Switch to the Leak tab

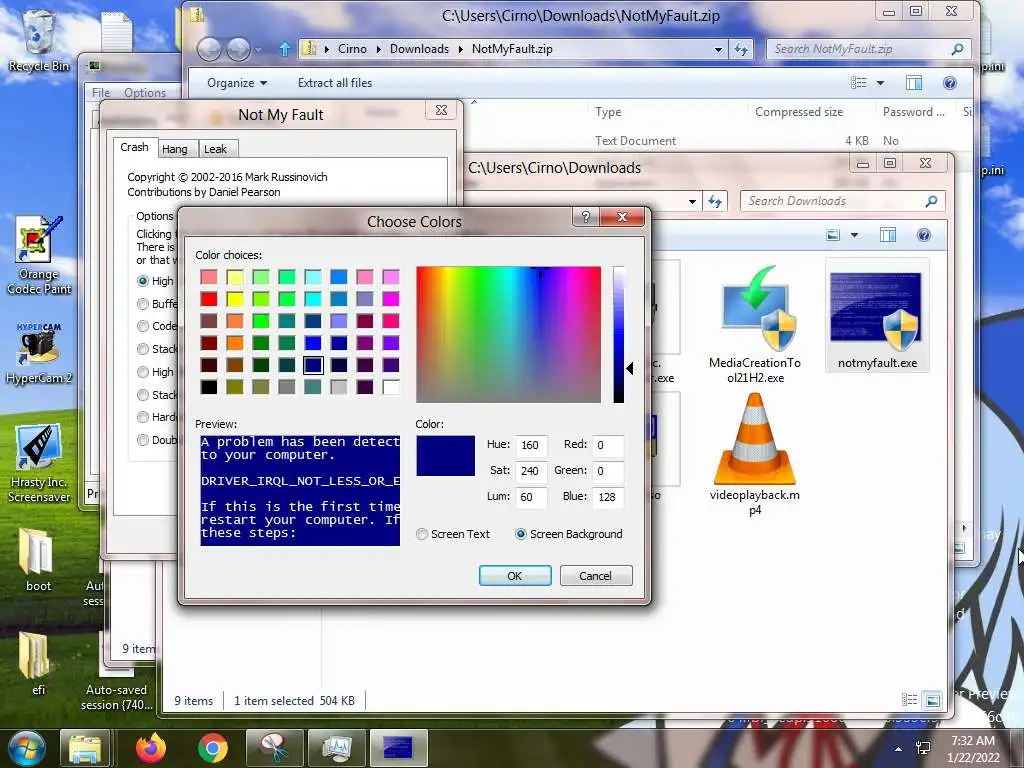(215, 149)
